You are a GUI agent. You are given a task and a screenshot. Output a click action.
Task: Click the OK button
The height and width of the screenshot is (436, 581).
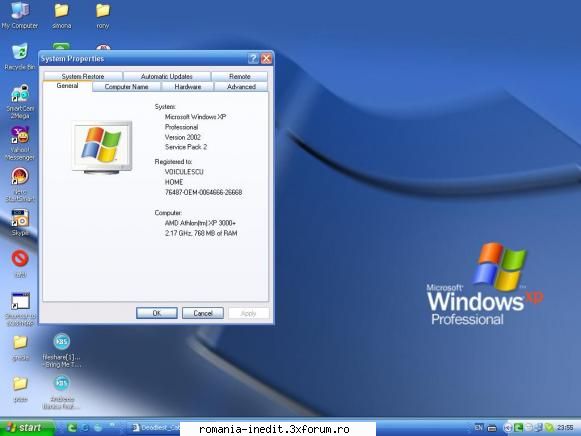coord(157,313)
